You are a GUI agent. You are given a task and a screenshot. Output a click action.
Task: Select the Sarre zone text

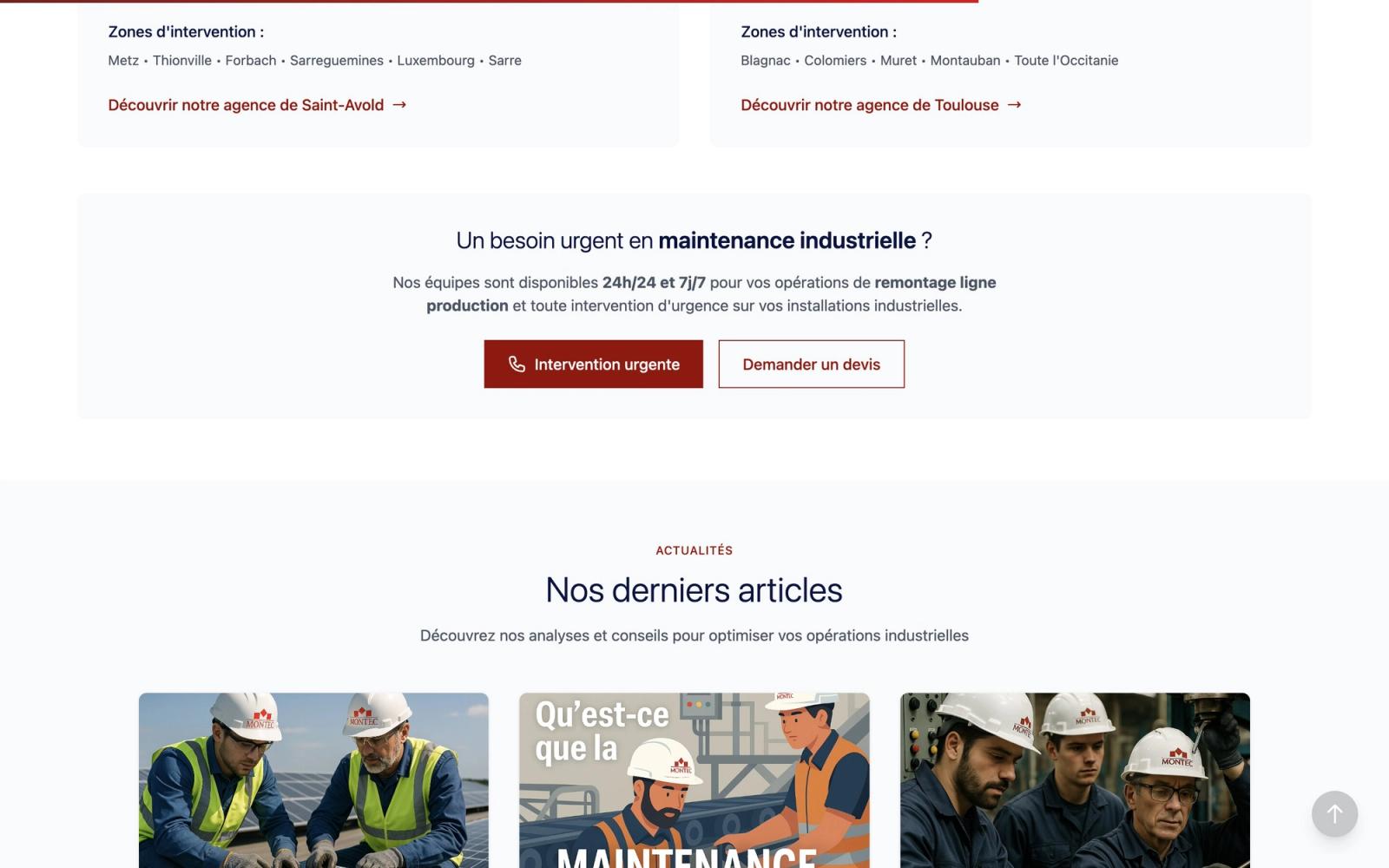(505, 61)
